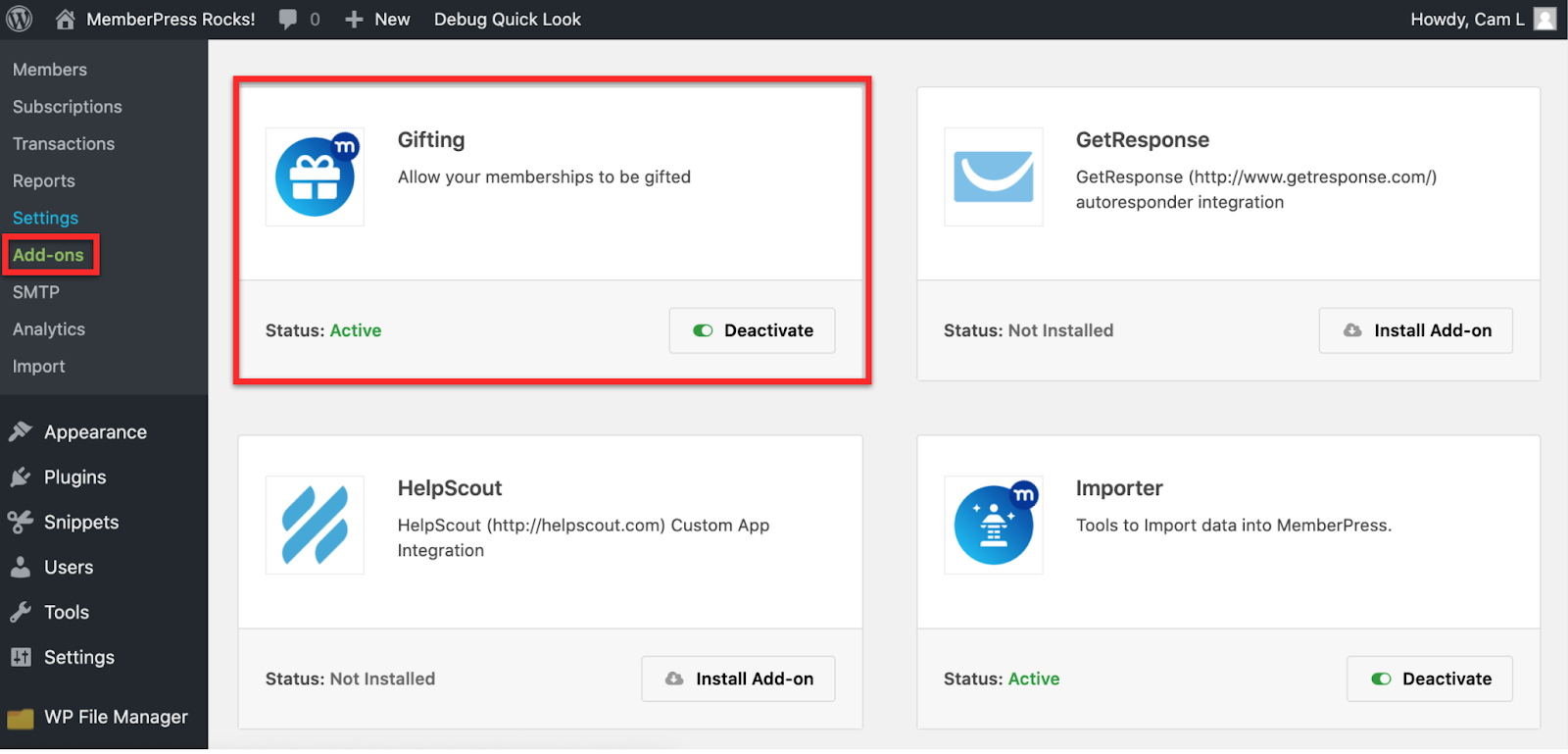Open the Tools menu label
The height and width of the screenshot is (754, 1568).
tap(67, 613)
